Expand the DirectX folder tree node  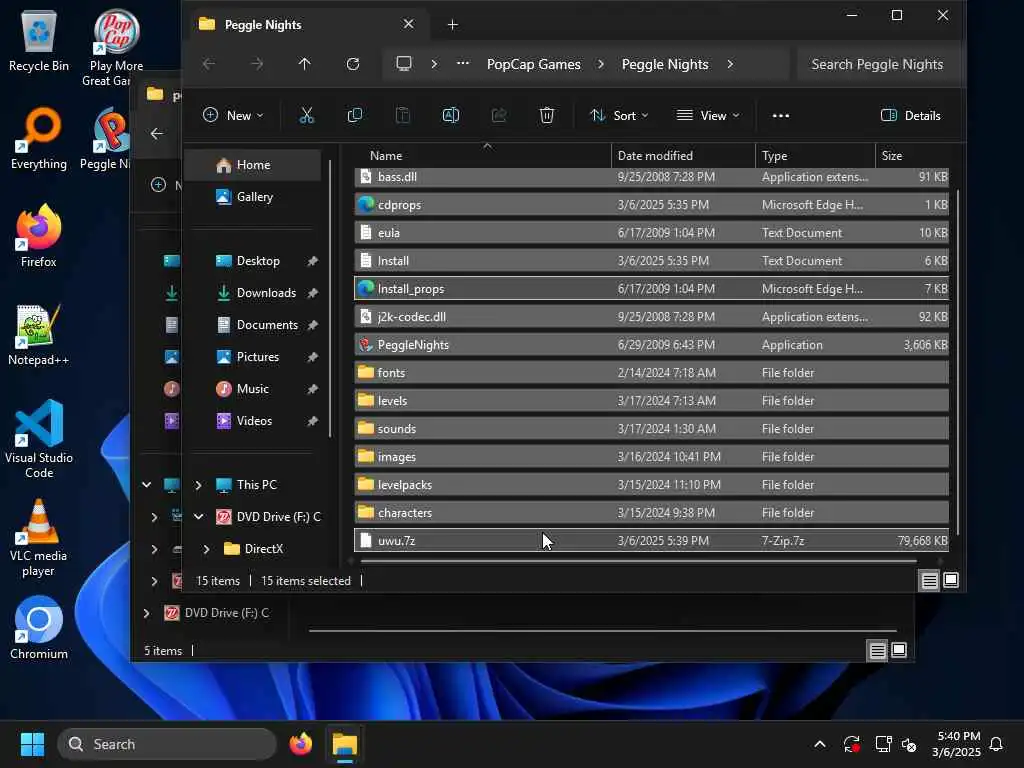coord(206,549)
